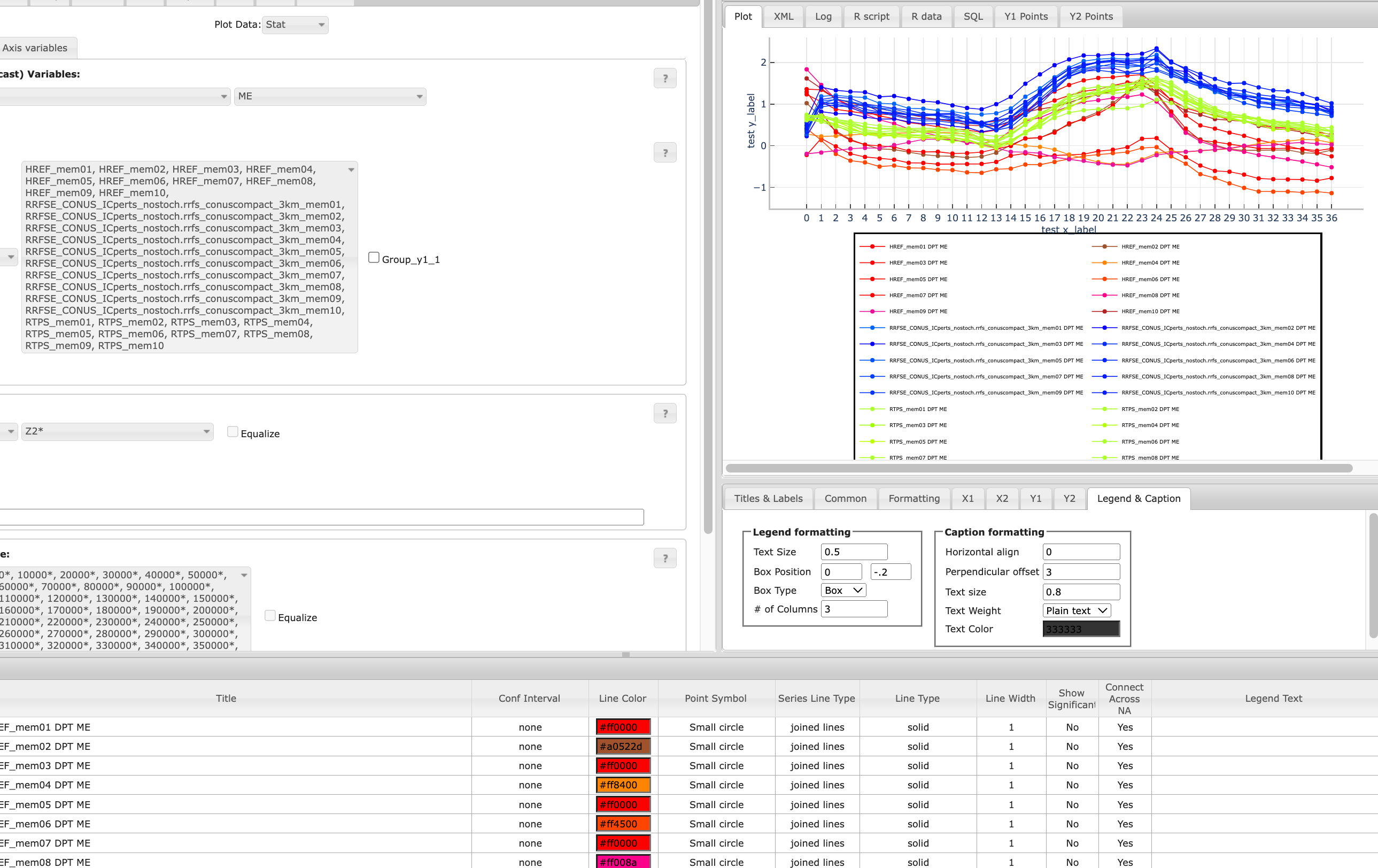Change Text Weight using the Plain text dropdown
This screenshot has height=868, width=1378.
click(1076, 610)
